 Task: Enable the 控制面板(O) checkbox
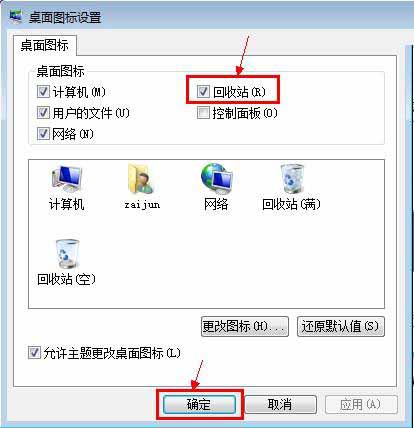203,113
